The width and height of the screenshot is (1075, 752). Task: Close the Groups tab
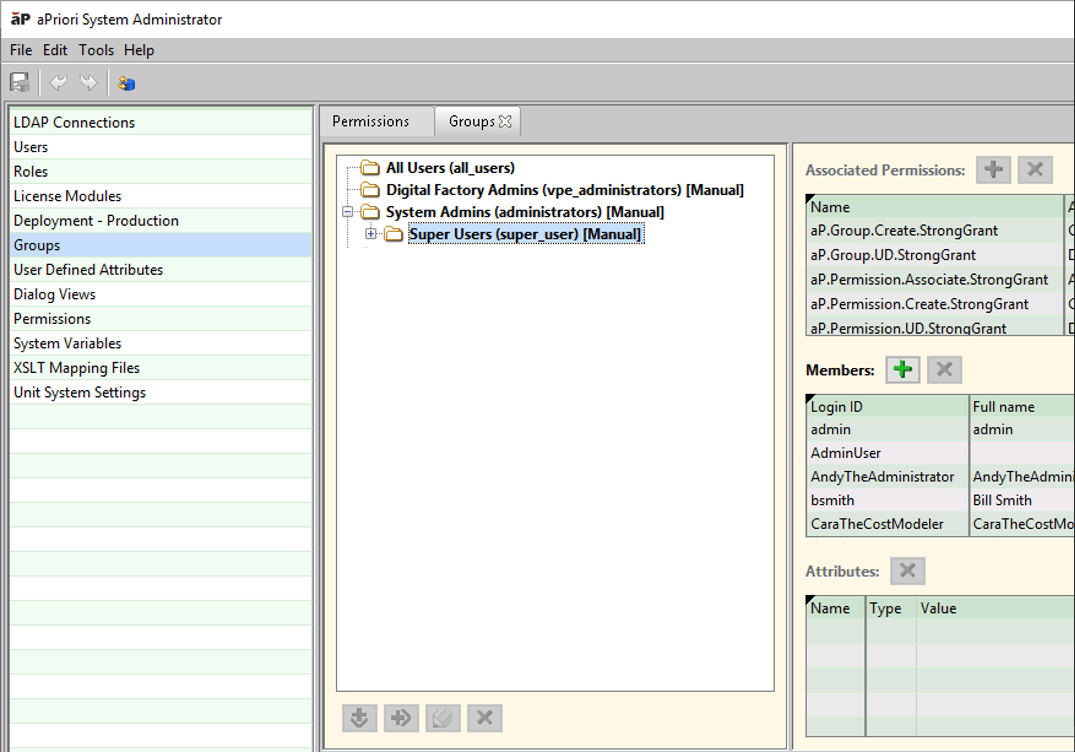(505, 121)
